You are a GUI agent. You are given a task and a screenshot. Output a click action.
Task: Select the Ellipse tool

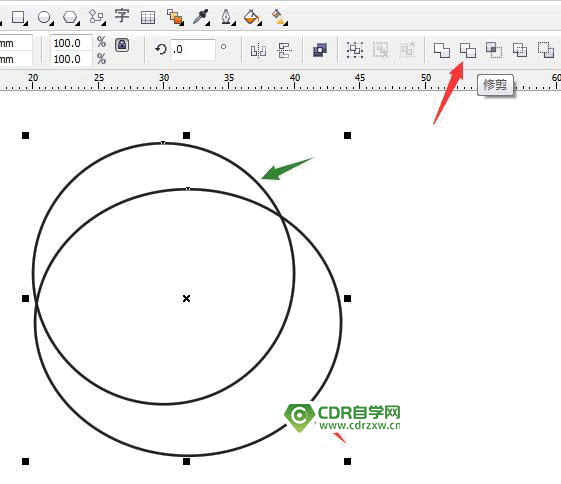44,17
